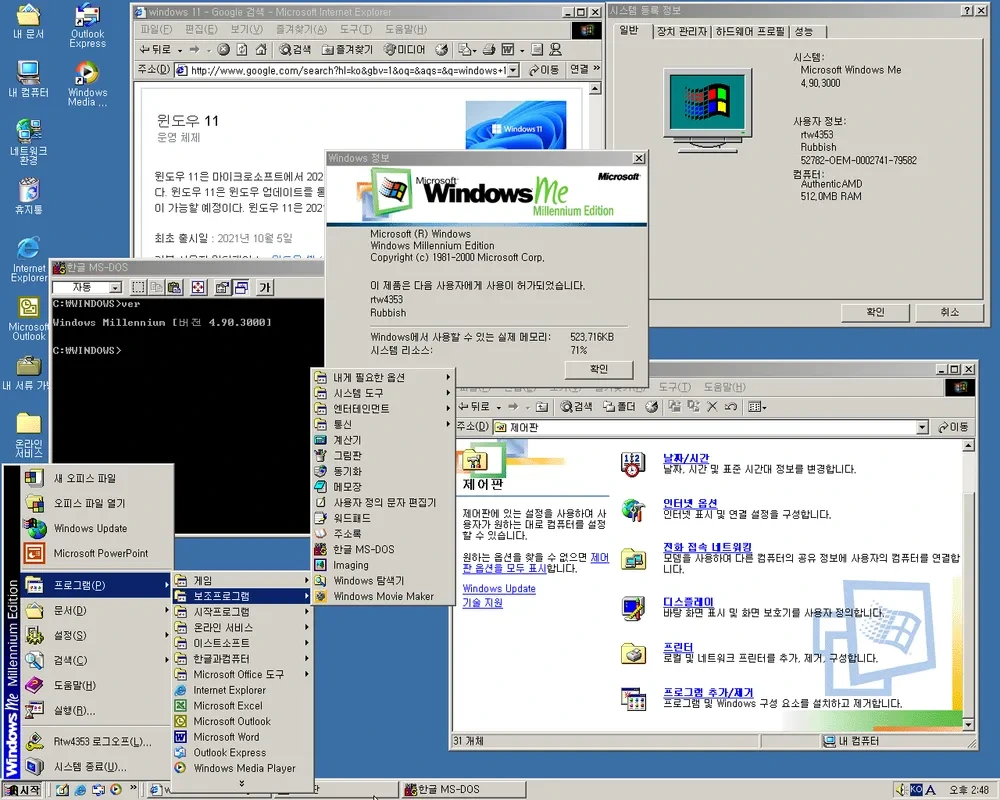Open the MS-DOS font size 자동 dropdown
The image size is (1000, 800).
tap(115, 288)
